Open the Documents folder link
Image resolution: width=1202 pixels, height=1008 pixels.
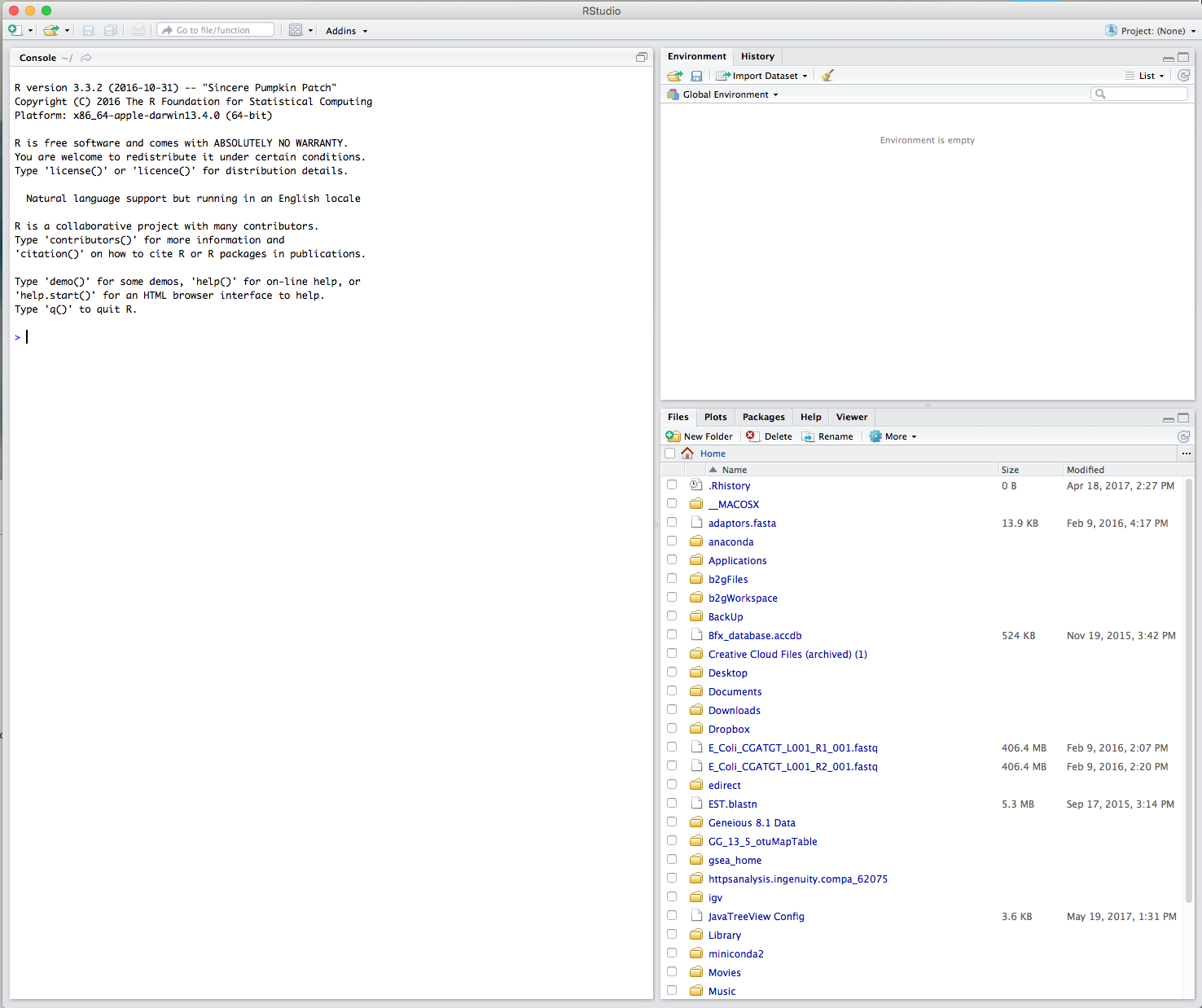pyautogui.click(x=735, y=691)
